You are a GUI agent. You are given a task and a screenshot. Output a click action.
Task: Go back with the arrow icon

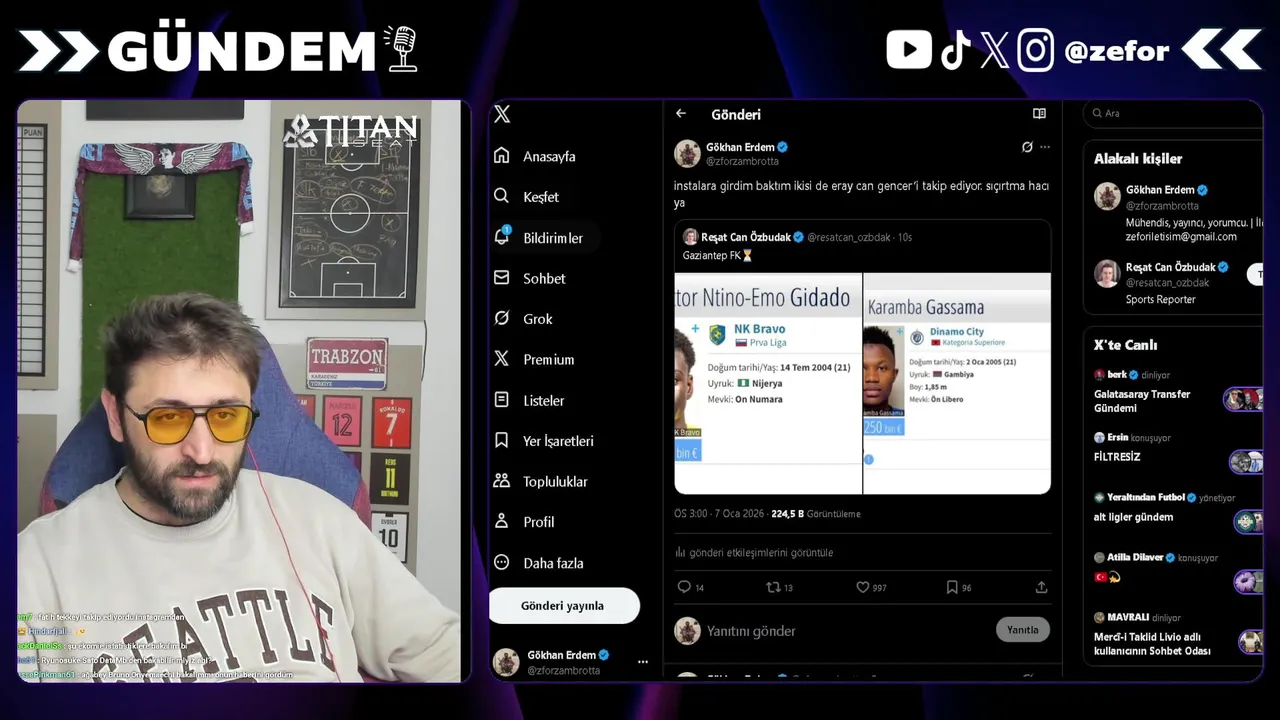coord(681,114)
